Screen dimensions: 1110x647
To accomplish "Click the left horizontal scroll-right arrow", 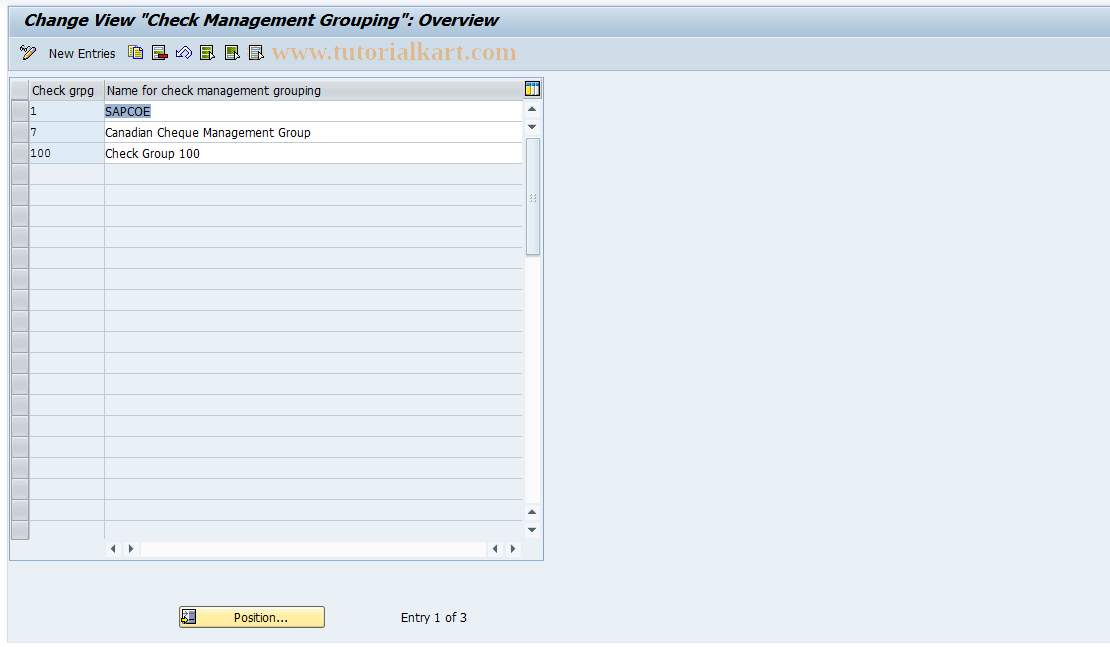I will point(131,549).
